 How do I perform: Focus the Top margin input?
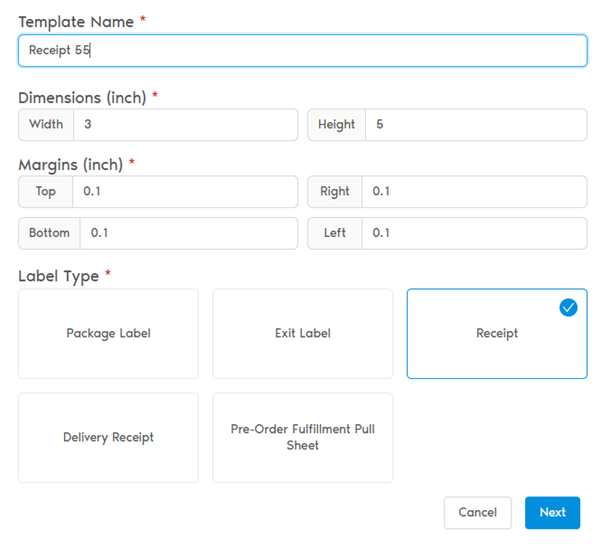(x=185, y=192)
